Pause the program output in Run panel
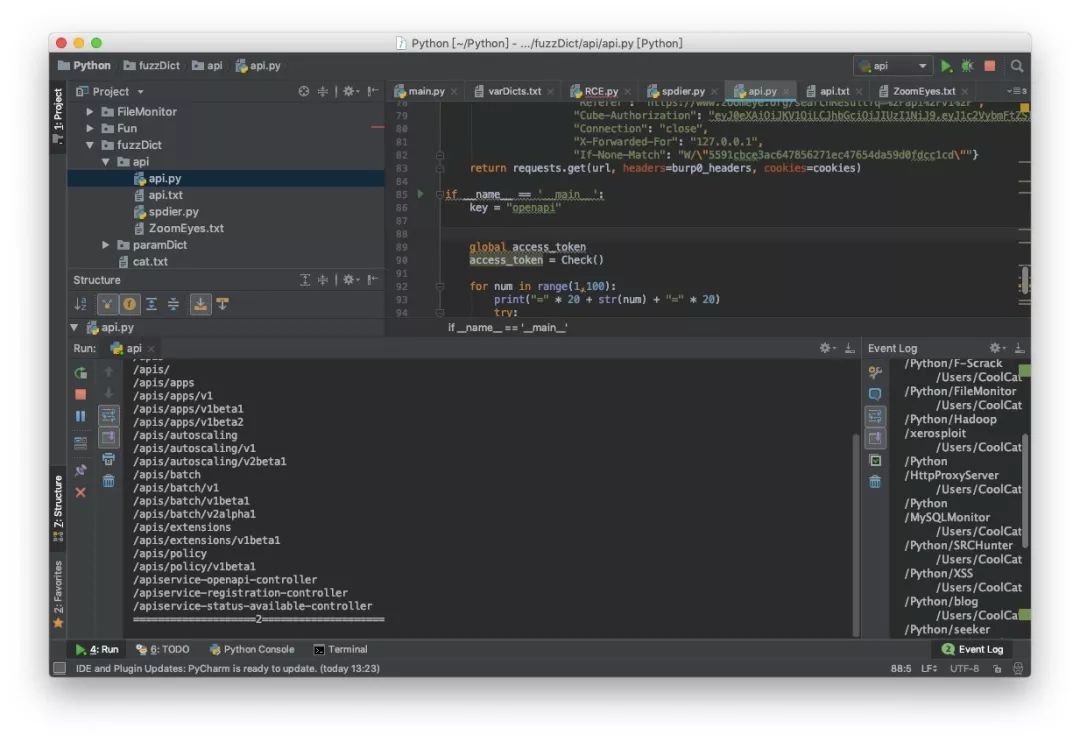Image resolution: width=1080 pixels, height=742 pixels. 81,416
